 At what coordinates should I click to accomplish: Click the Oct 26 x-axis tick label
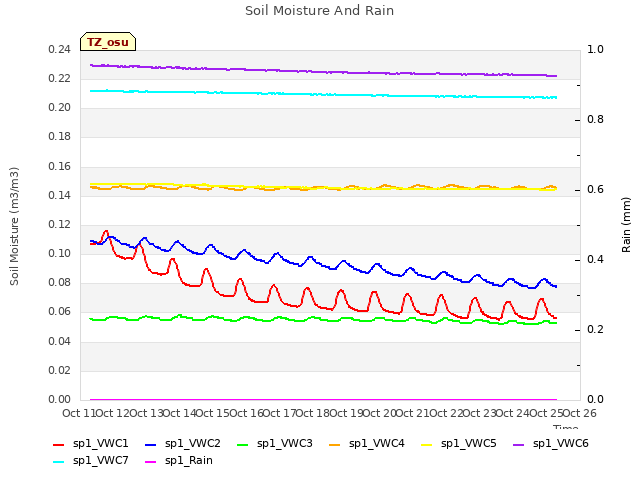click(x=580, y=413)
